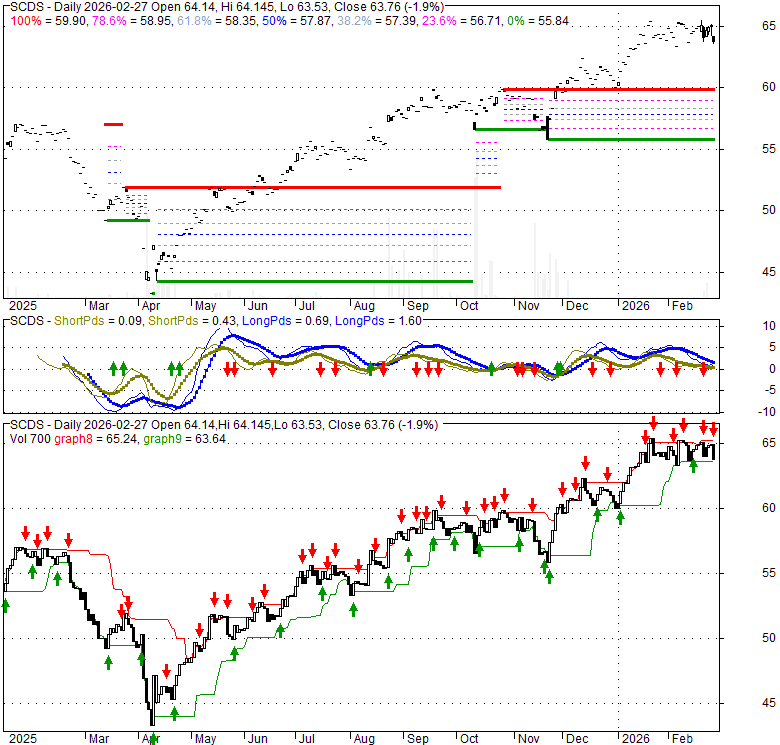
Task: Click the 'LongPds = 0.69' oscillator label
Action: point(285,321)
